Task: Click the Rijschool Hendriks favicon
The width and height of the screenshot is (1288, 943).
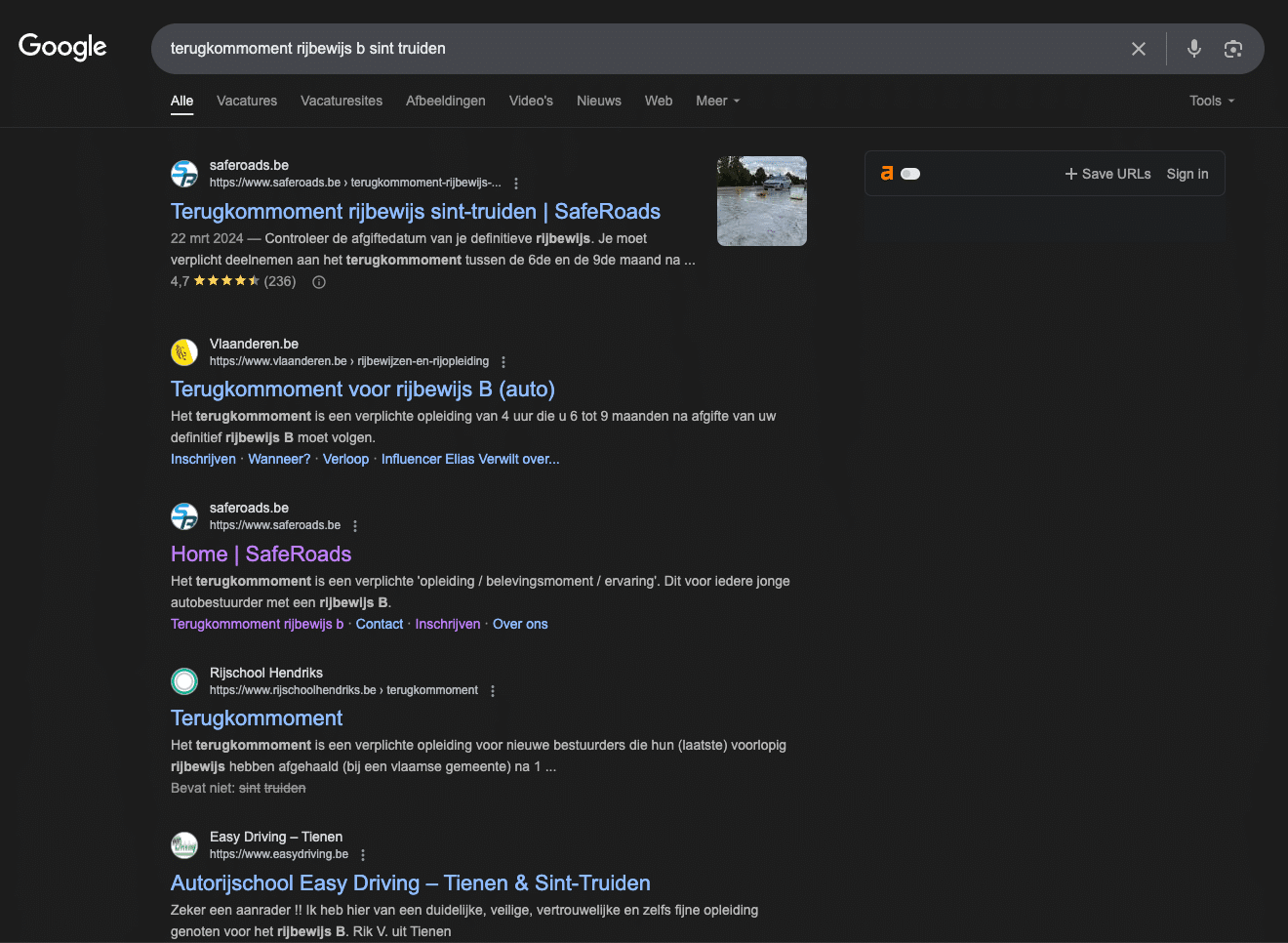Action: (x=184, y=681)
